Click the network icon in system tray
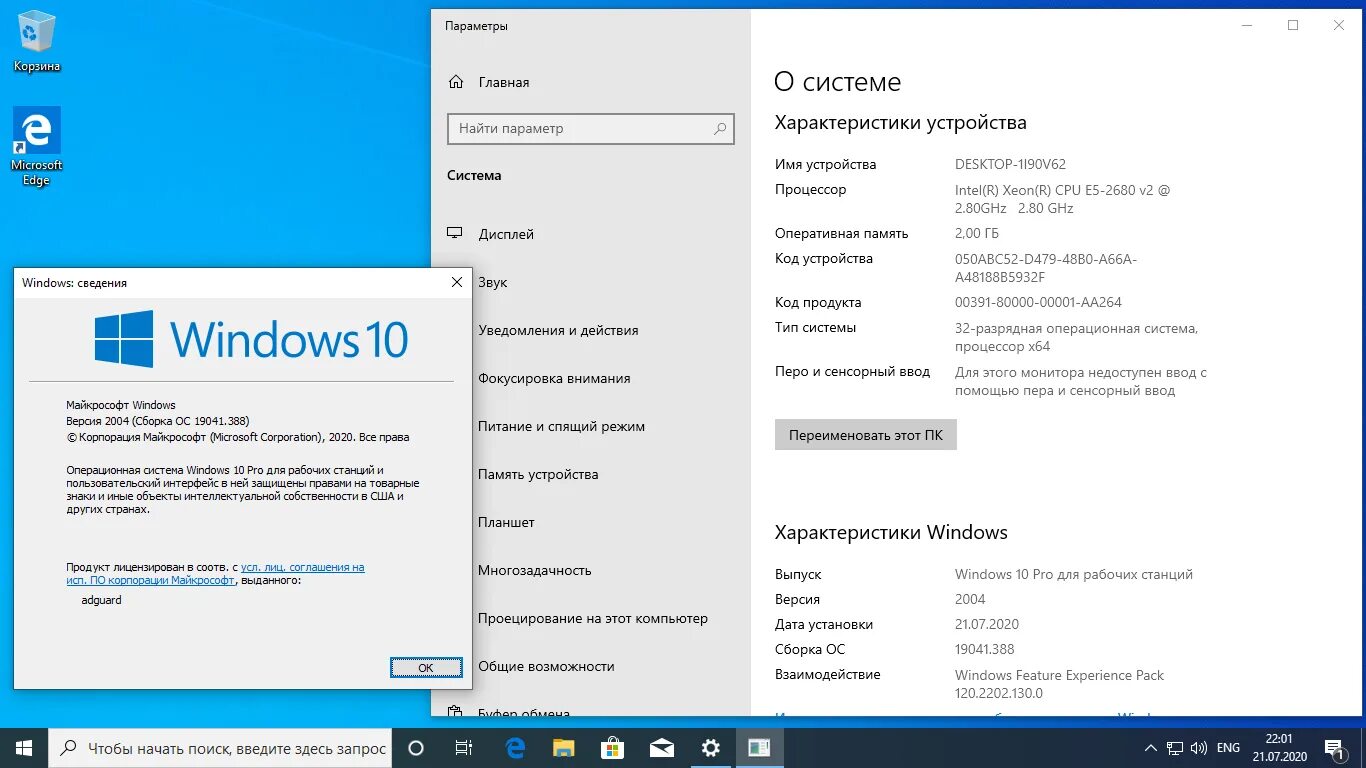This screenshot has width=1366, height=768. coord(1177,748)
